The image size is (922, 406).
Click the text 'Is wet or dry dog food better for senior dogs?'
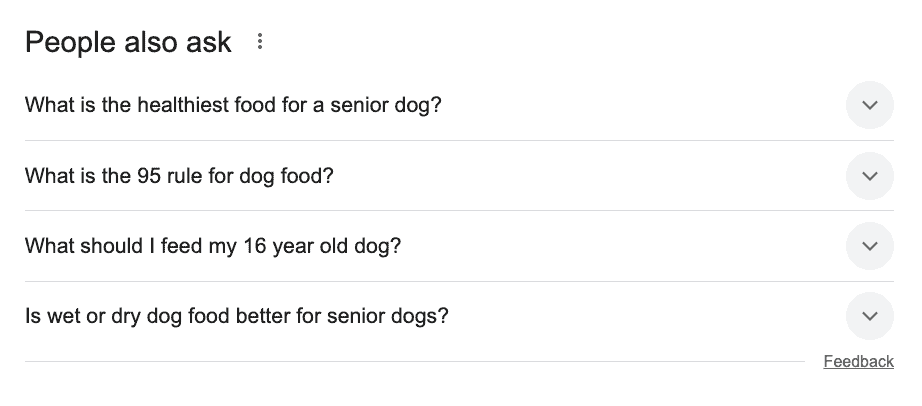click(237, 316)
